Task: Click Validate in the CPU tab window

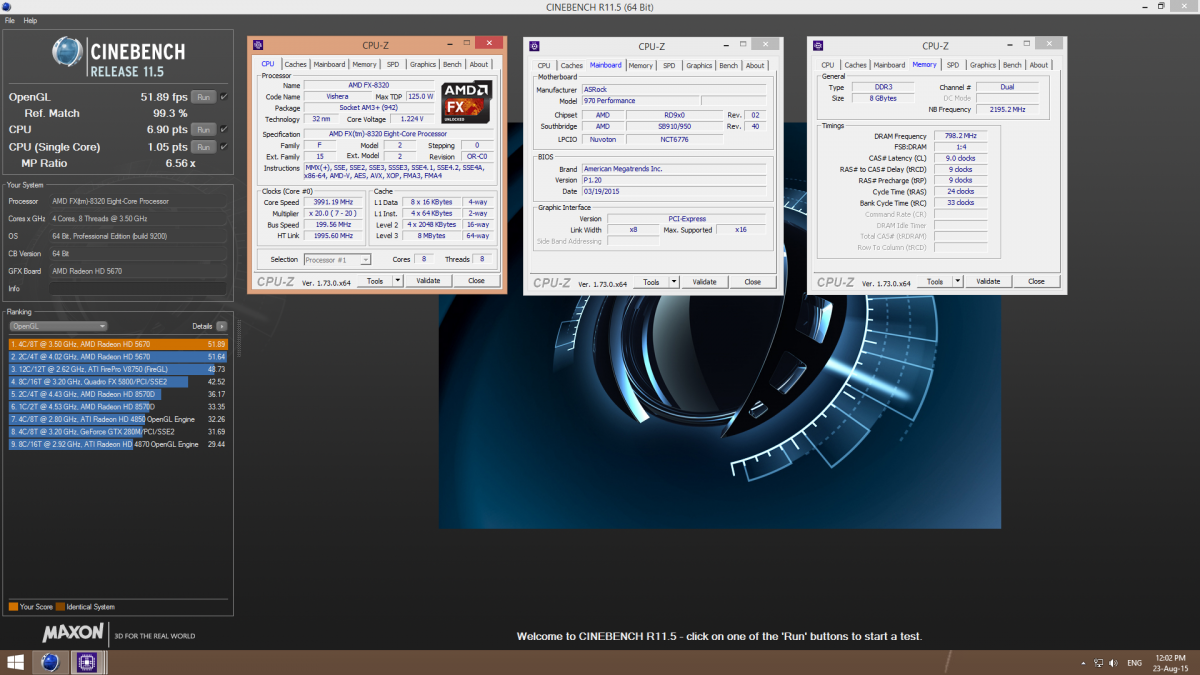Action: click(x=428, y=281)
